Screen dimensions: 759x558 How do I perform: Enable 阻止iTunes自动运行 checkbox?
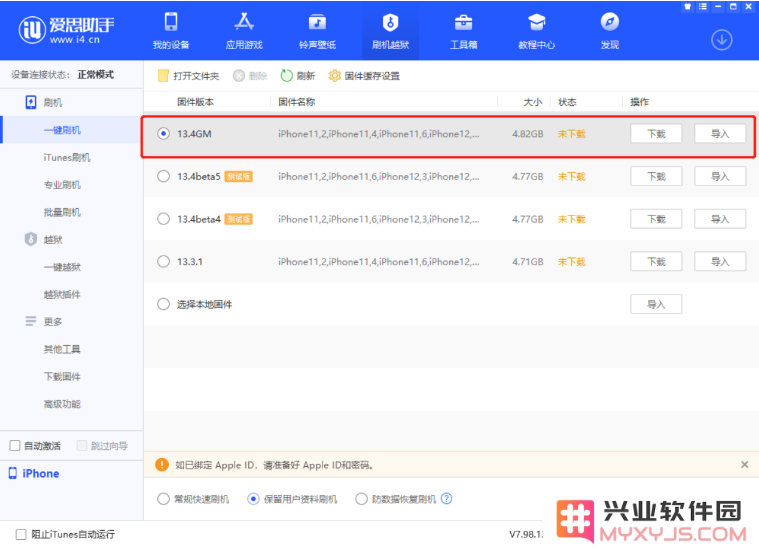click(x=21, y=534)
